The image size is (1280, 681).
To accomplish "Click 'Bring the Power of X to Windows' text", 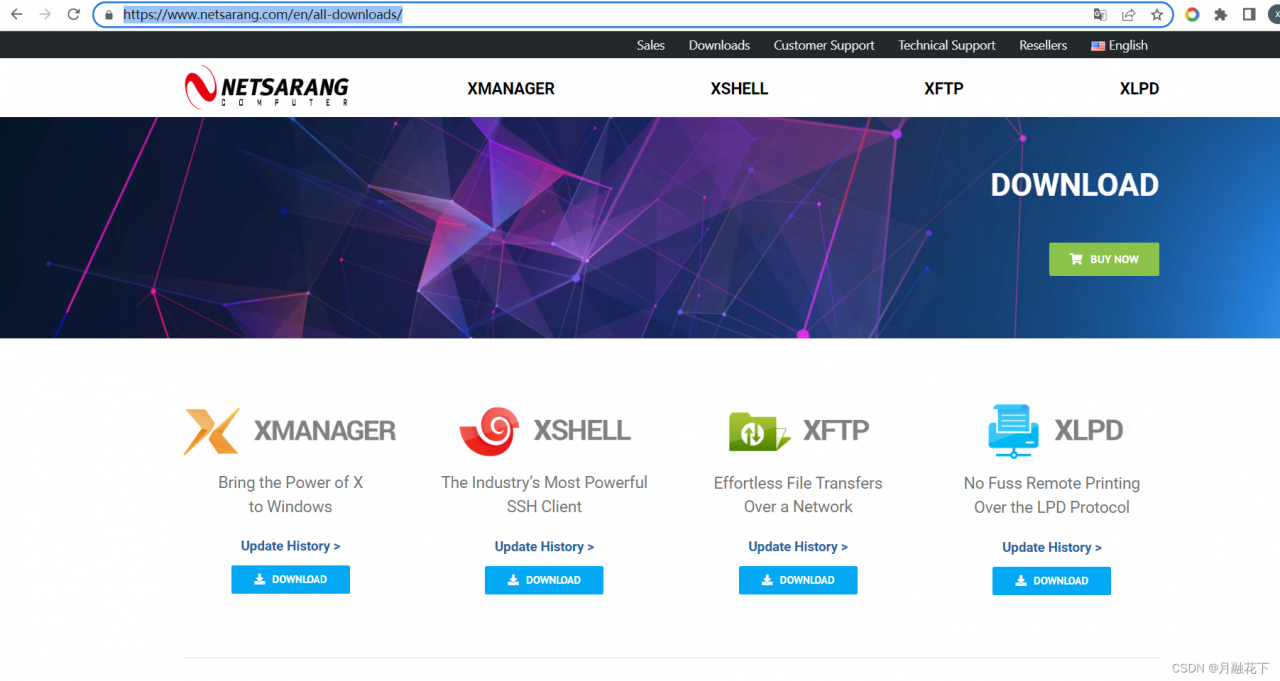I will (x=291, y=494).
